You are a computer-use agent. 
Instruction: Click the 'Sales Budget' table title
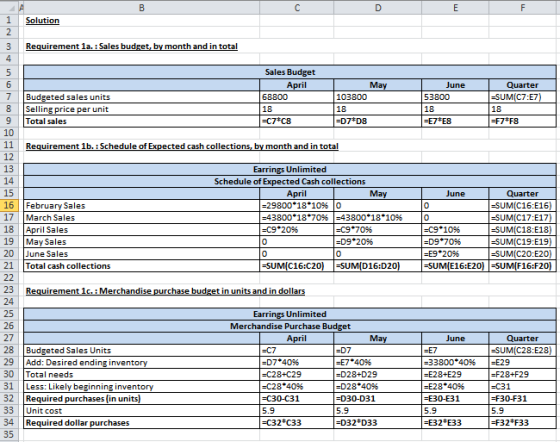click(x=290, y=72)
